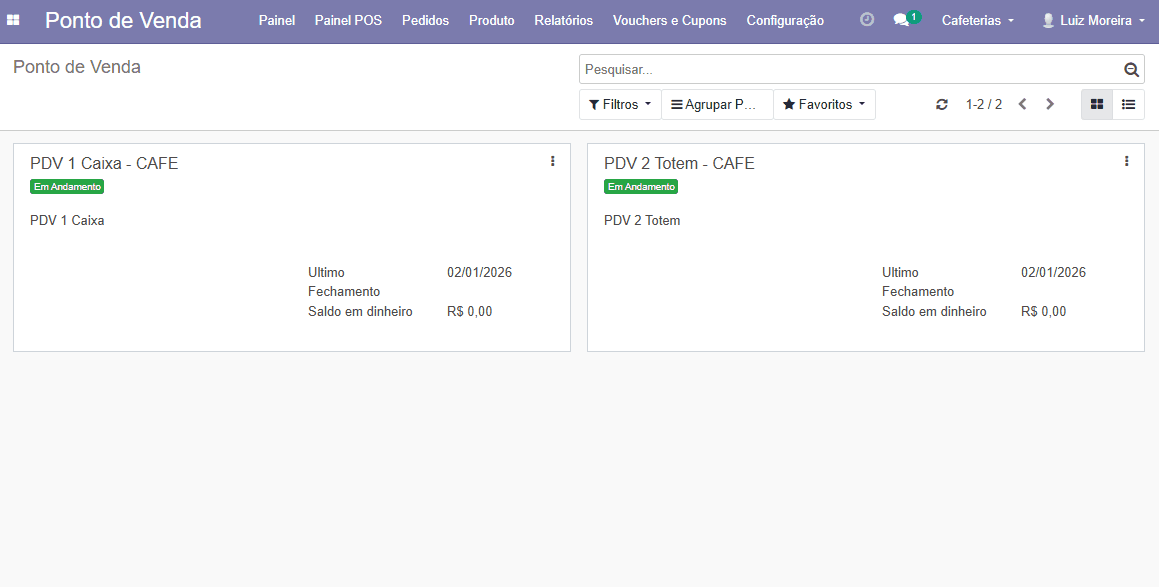Open the Relatórios menu
1159x587 pixels.
[x=563, y=20]
